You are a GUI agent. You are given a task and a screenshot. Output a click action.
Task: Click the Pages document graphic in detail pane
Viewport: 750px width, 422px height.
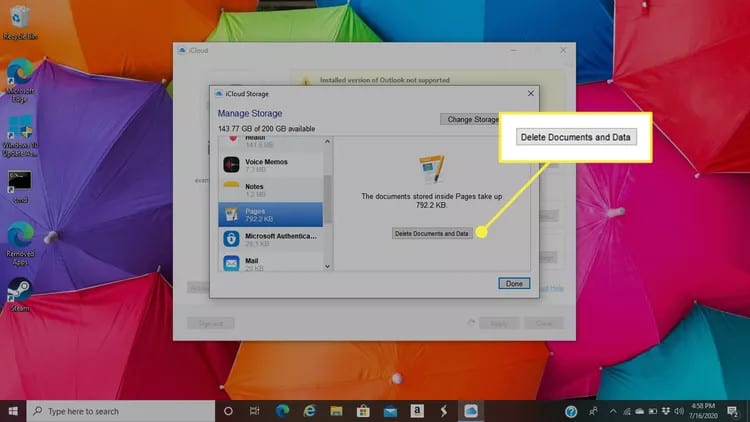431,169
